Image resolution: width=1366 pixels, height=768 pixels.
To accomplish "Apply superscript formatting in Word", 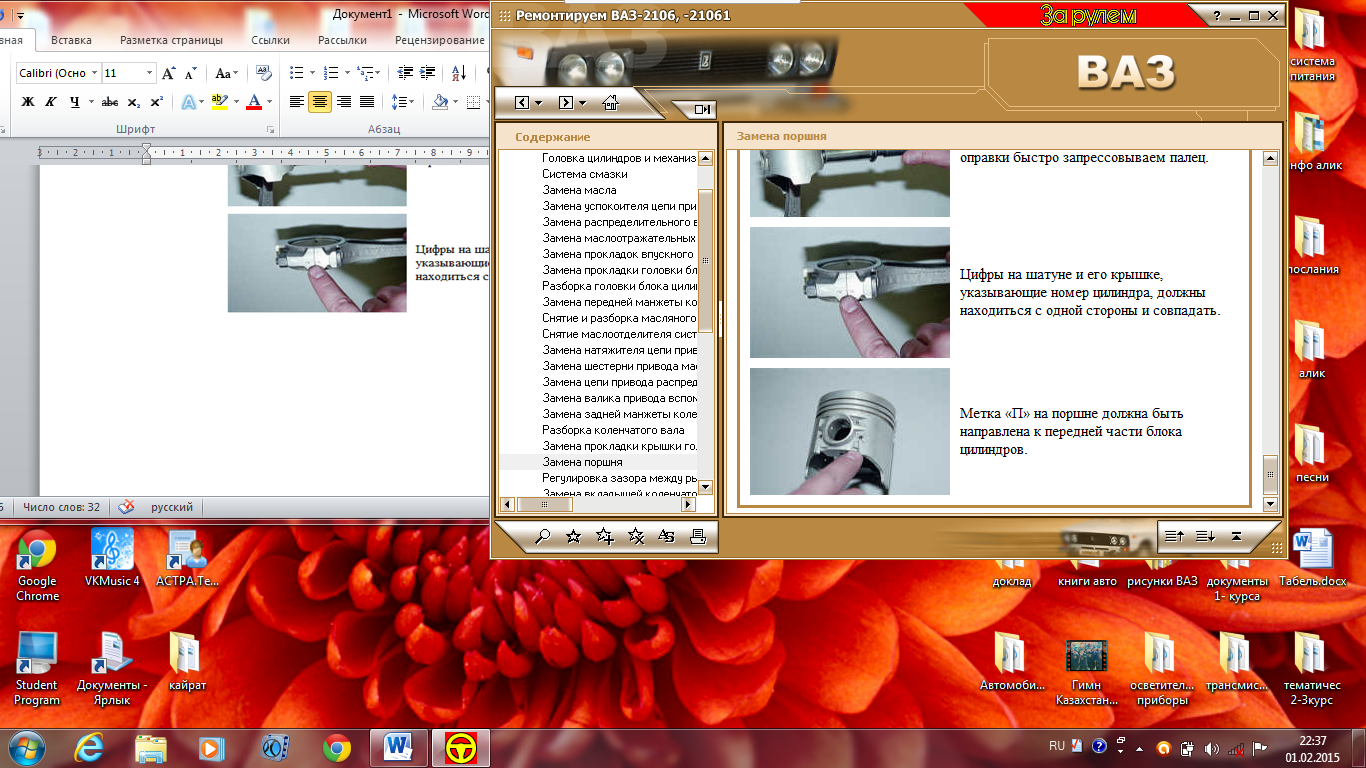I will [x=156, y=102].
